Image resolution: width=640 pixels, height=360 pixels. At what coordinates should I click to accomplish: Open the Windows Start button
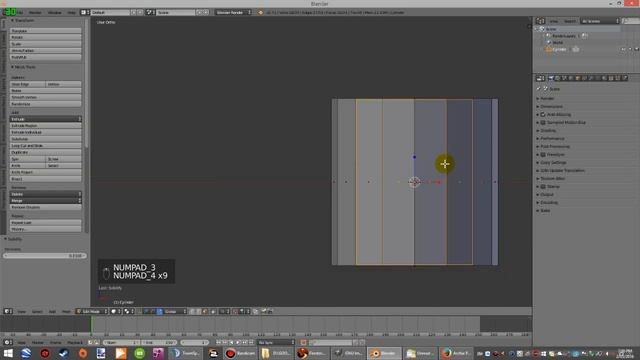point(8,353)
